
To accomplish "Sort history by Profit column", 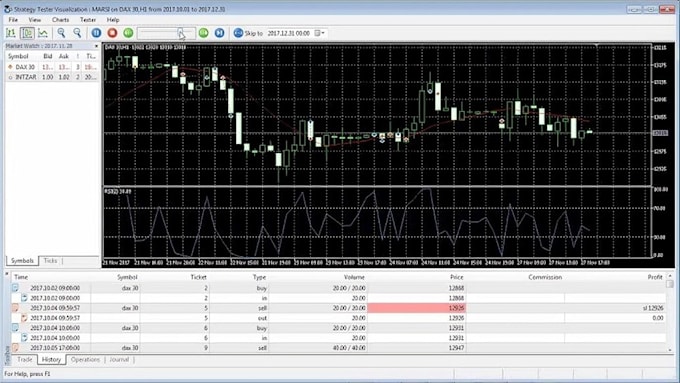I will click(655, 277).
